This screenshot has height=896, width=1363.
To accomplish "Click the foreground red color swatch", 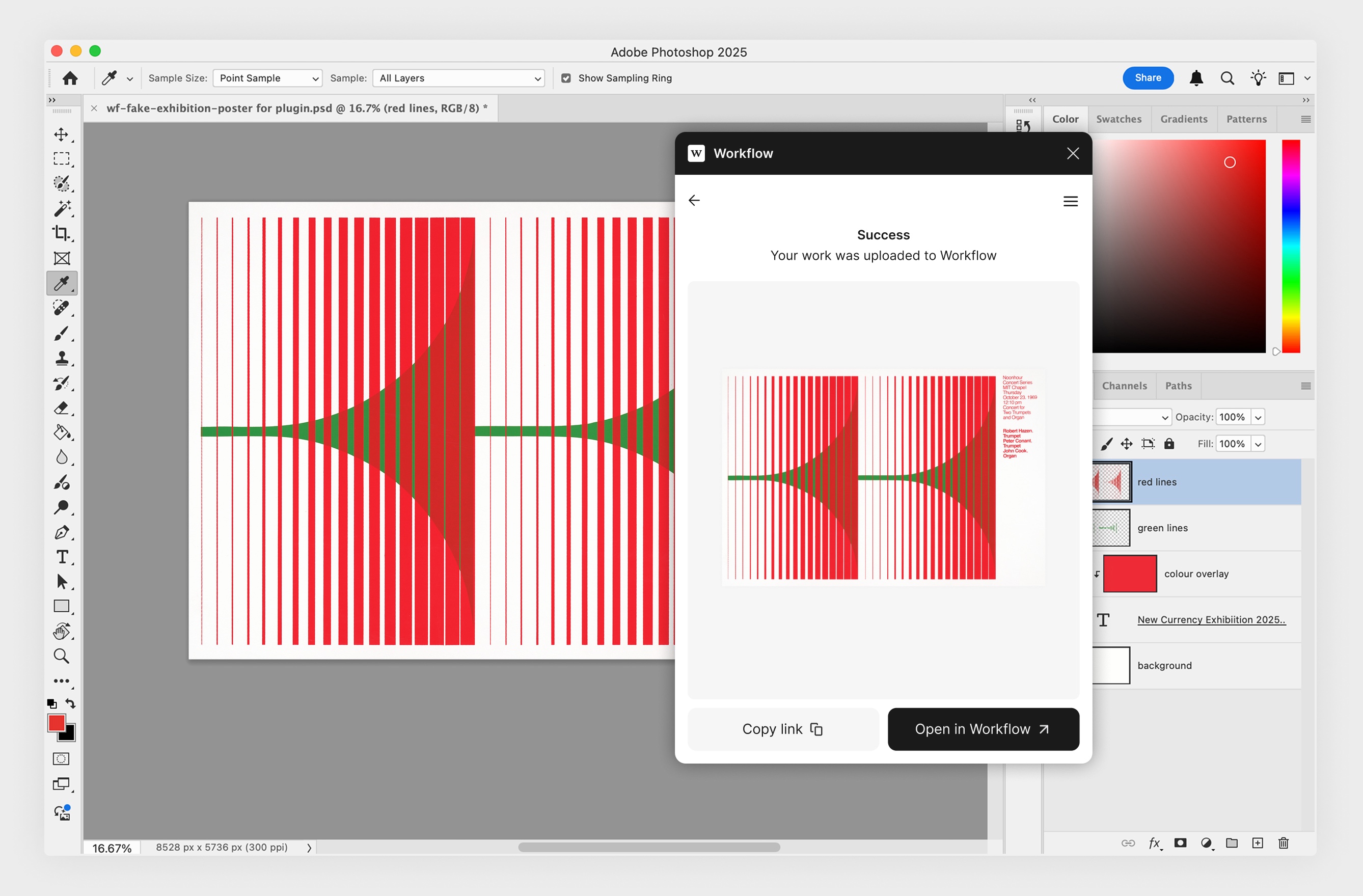I will [x=56, y=723].
